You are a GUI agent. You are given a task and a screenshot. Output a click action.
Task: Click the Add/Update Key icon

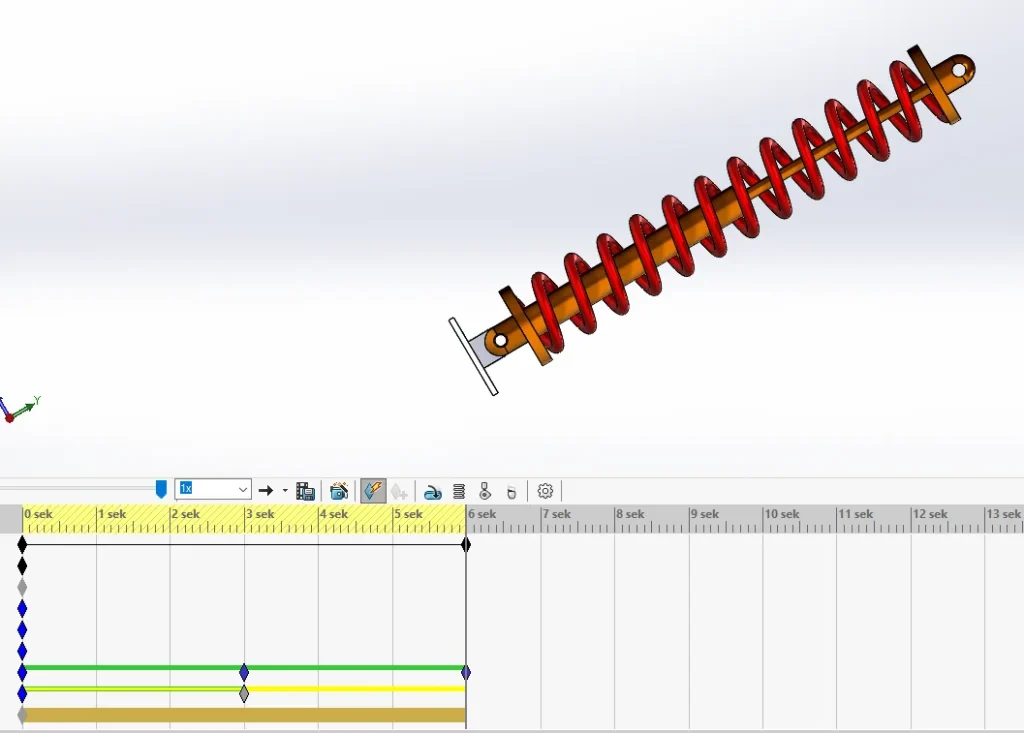coord(399,491)
